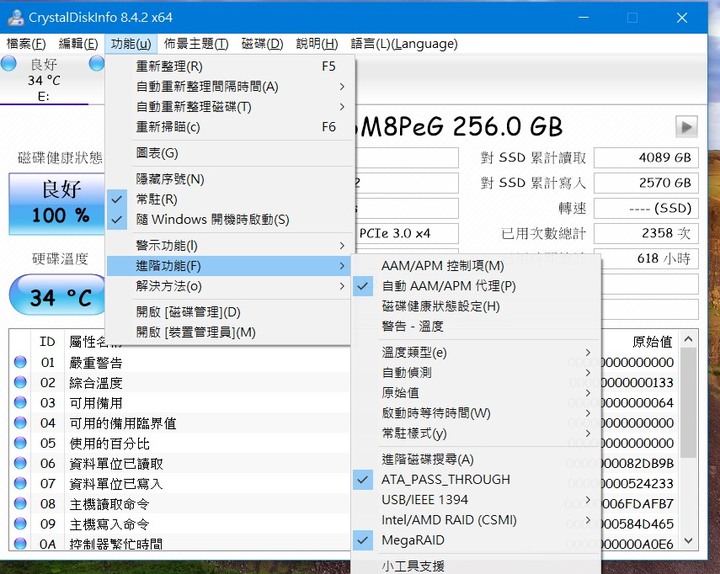Click the 2358 次 power-on count field

click(x=646, y=233)
